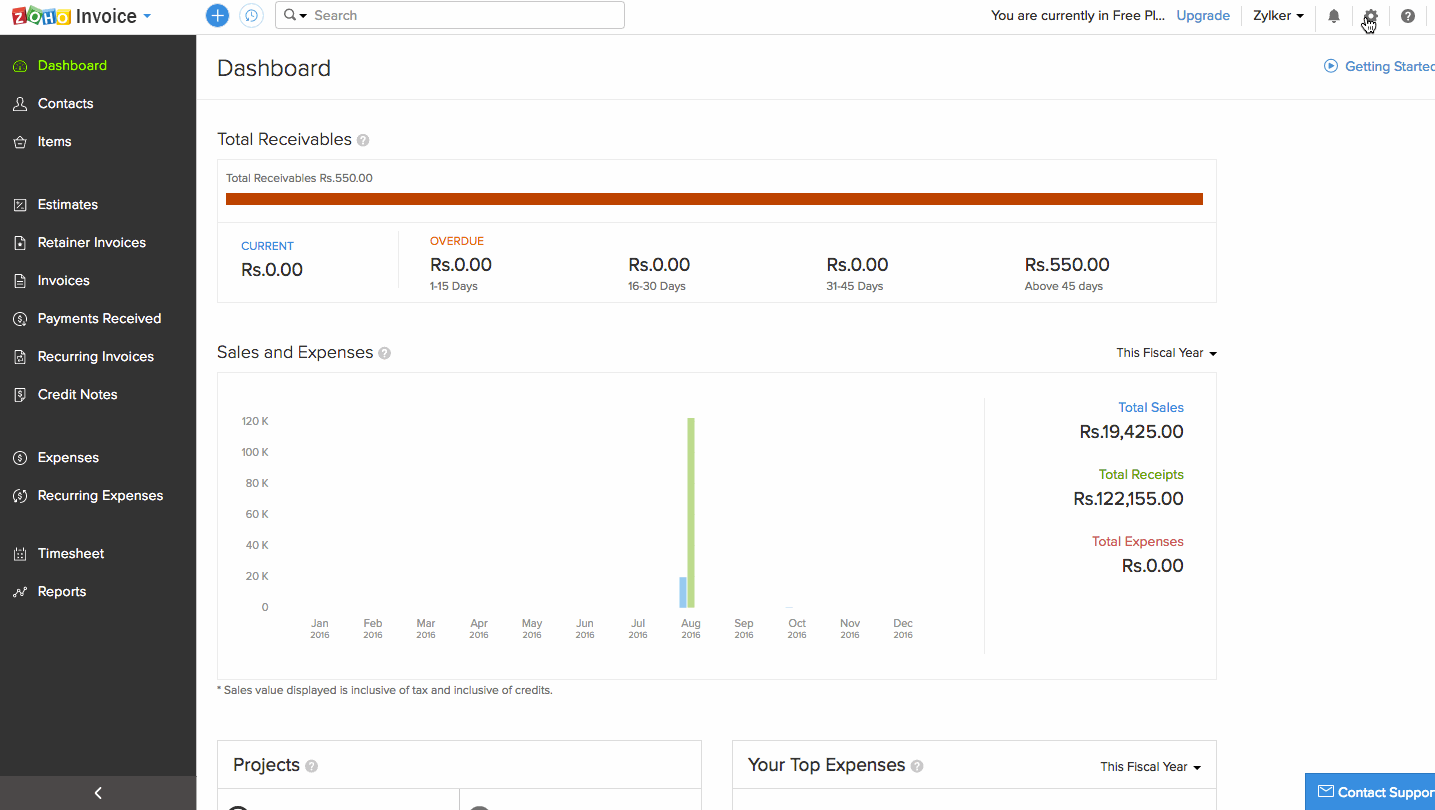Expand the search filter dropdown arrow
Viewport: 1435px width, 810px height.
[x=296, y=15]
